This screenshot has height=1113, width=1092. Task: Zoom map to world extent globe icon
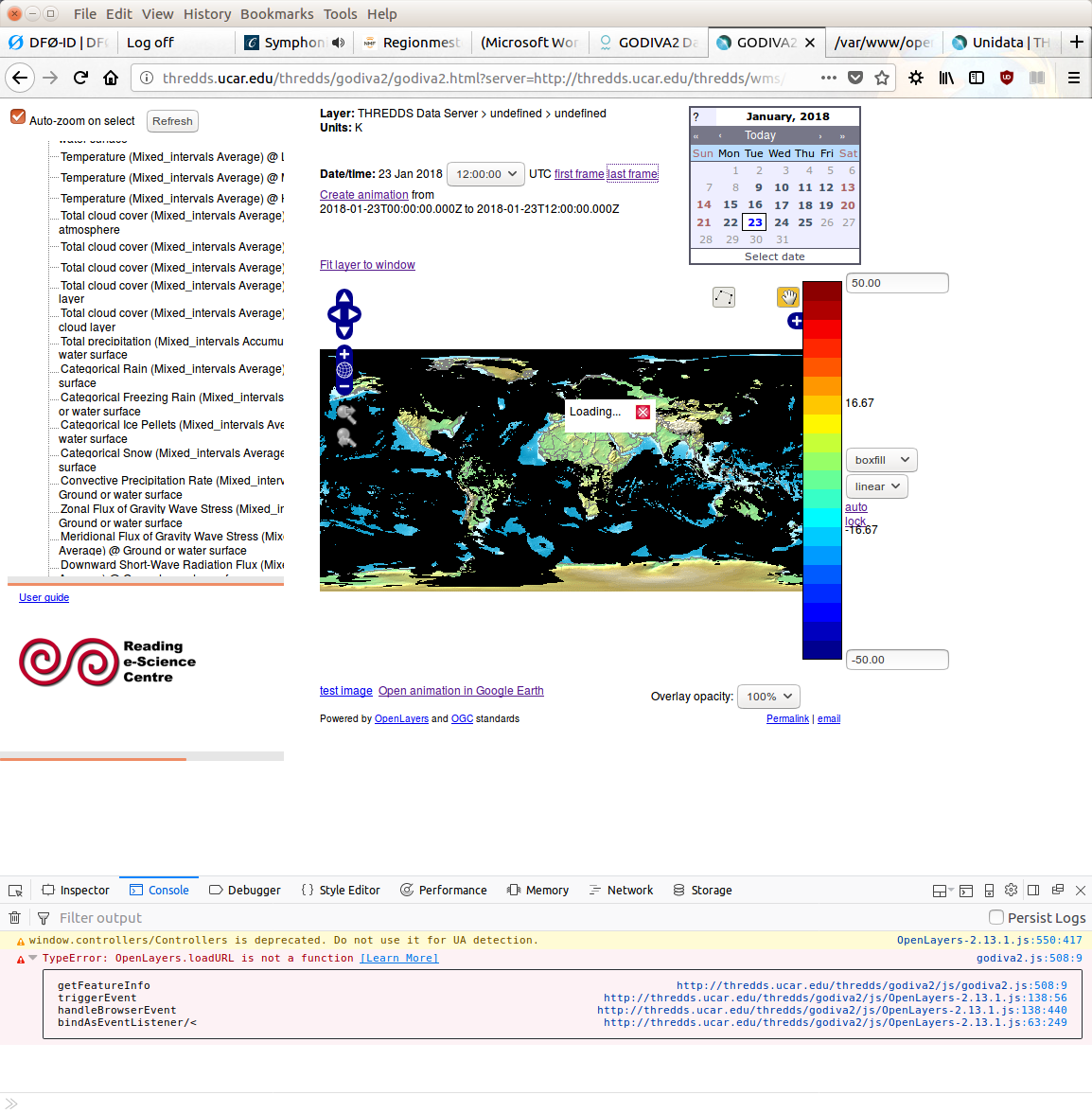click(x=344, y=370)
